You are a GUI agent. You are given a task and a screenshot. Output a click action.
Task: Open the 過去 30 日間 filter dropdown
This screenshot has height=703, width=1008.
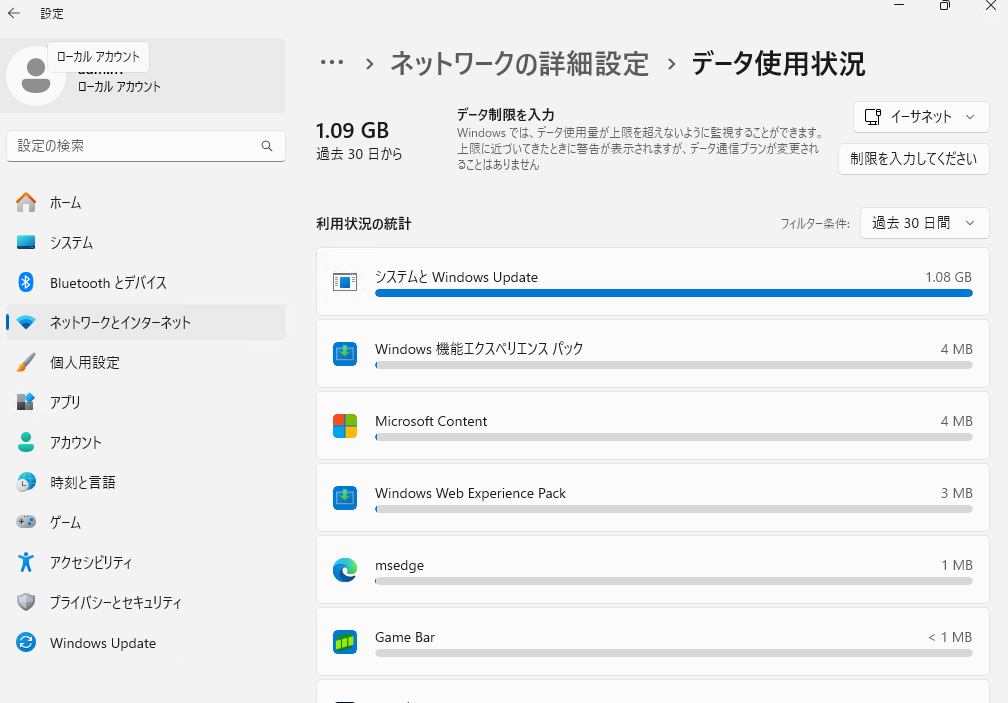(924, 223)
